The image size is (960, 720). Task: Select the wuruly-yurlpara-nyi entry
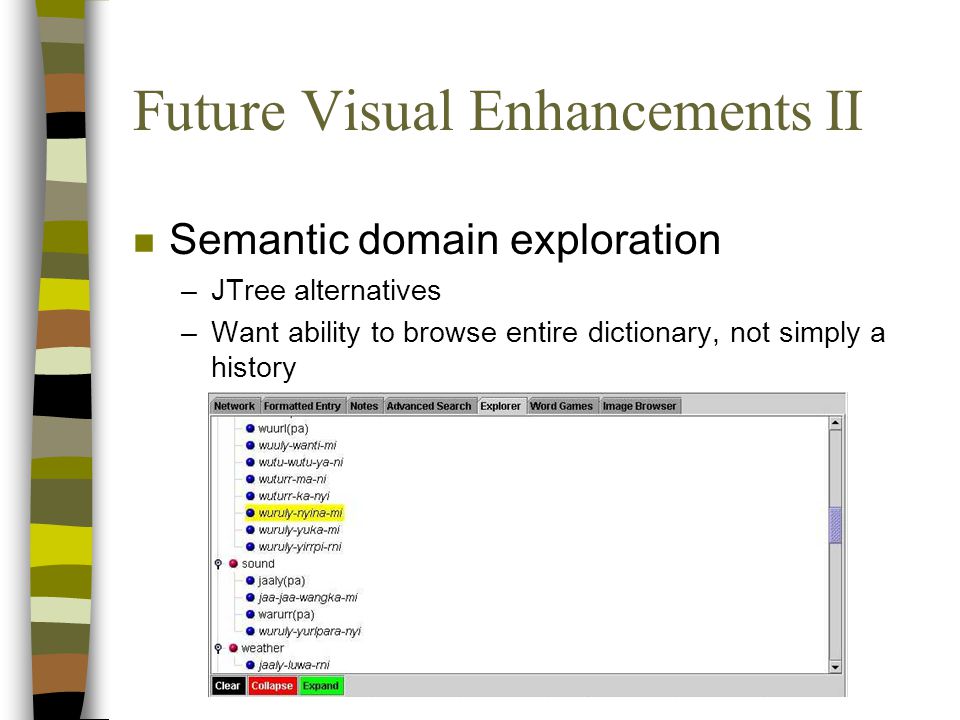310,631
